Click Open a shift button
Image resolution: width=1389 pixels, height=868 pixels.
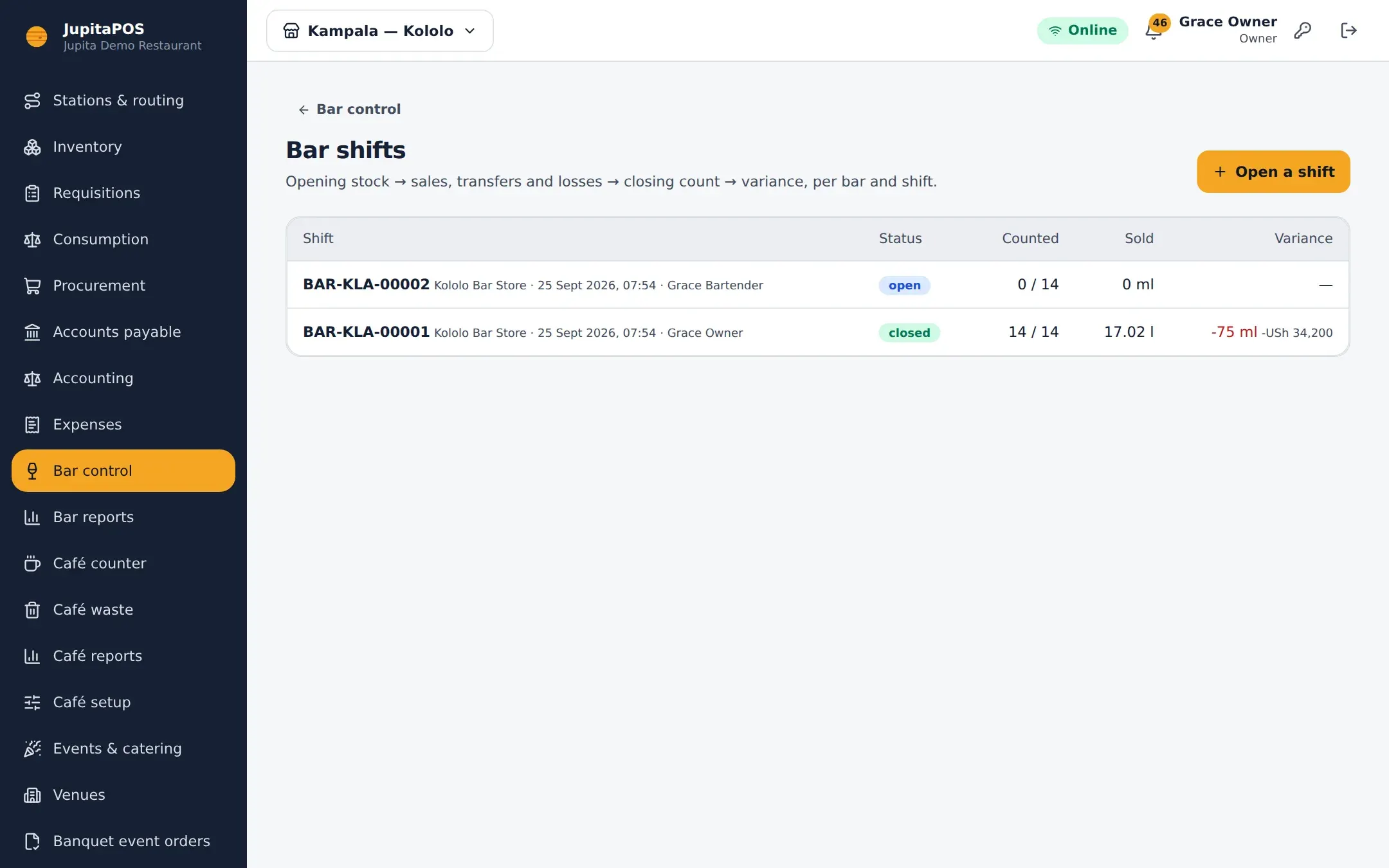pos(1273,172)
